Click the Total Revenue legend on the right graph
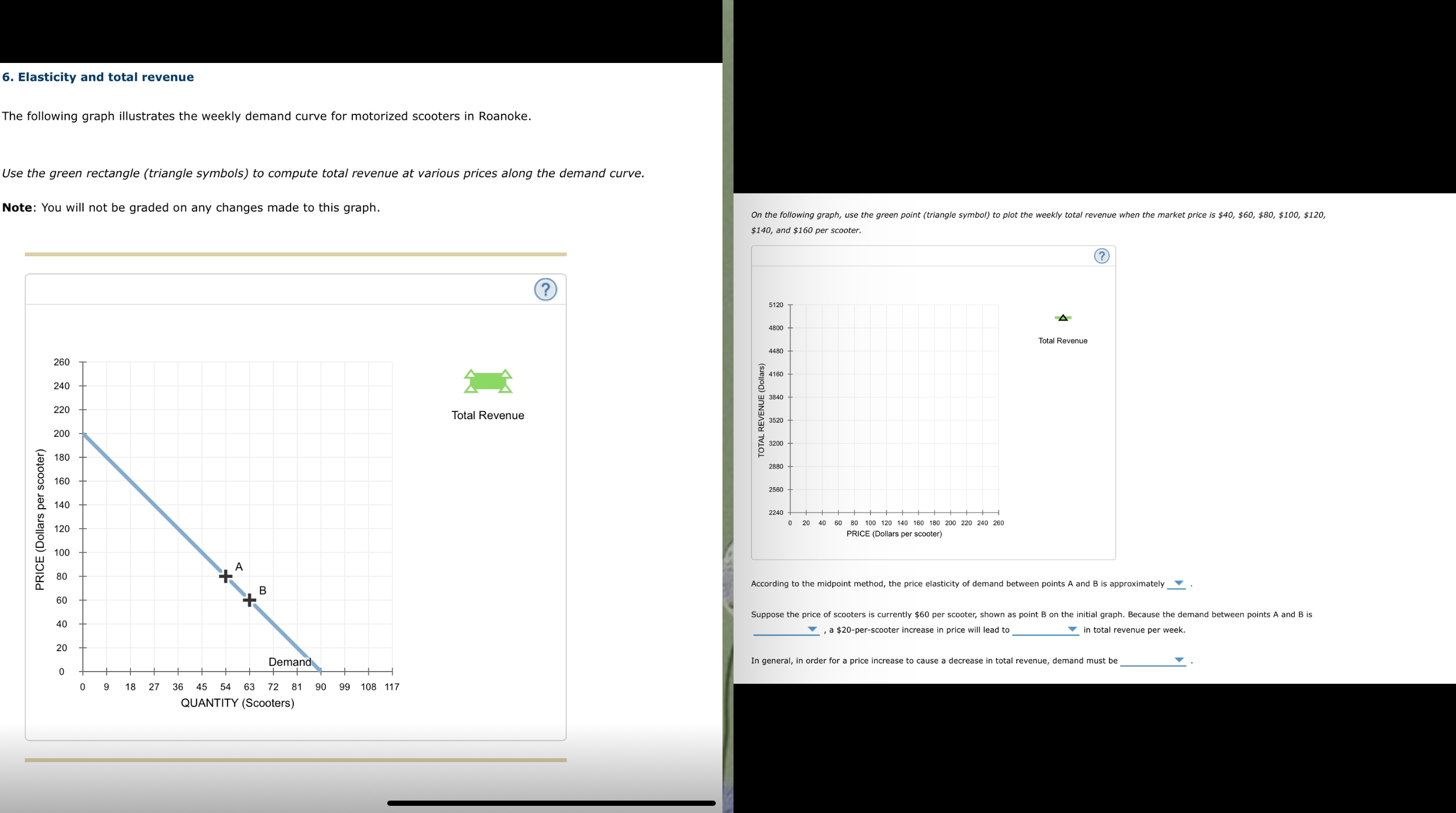Image resolution: width=1456 pixels, height=813 pixels. pyautogui.click(x=1063, y=340)
